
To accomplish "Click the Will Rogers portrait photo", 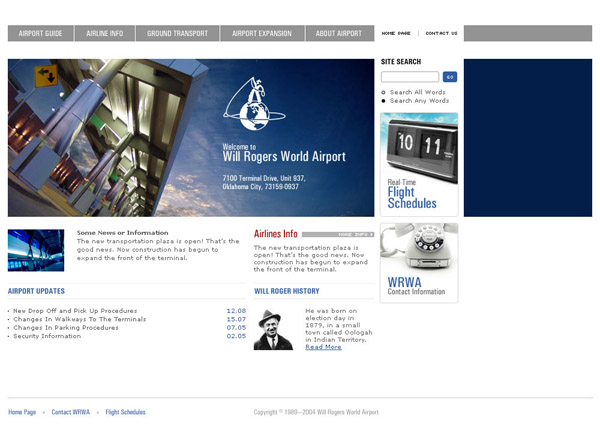I will [272, 329].
